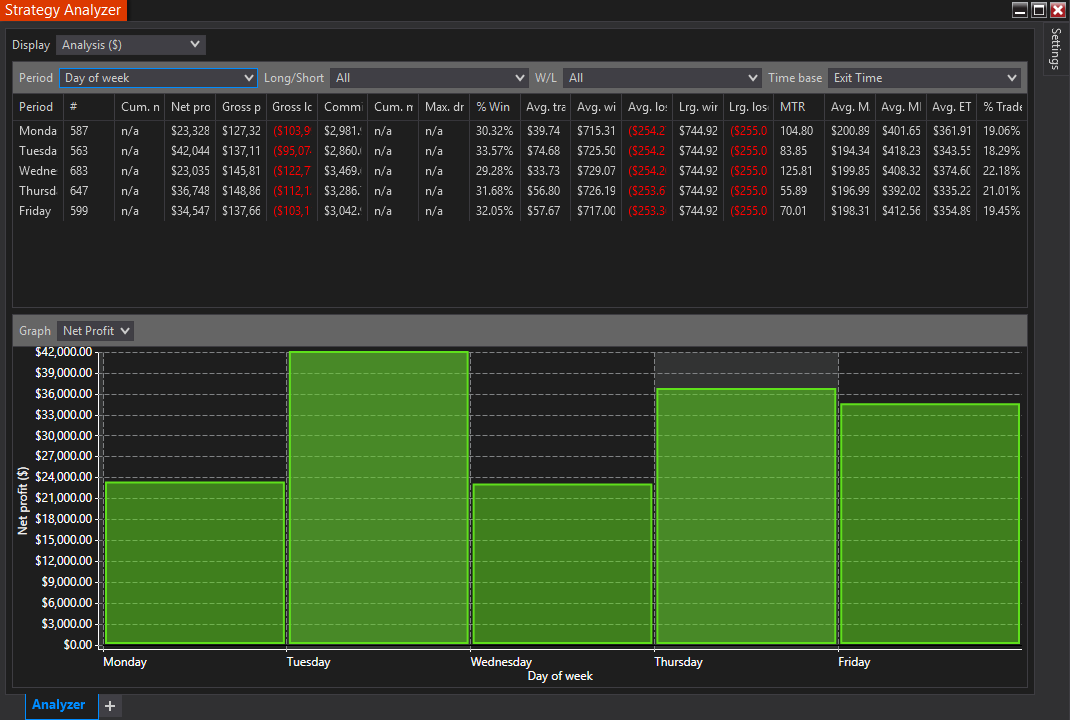Click the $3,286 commission cell for Thursday
The width and height of the screenshot is (1070, 720).
point(343,191)
